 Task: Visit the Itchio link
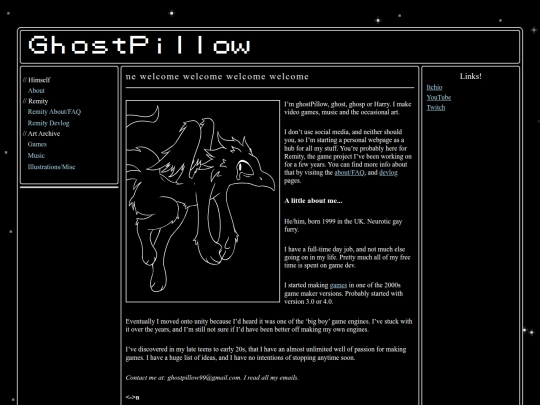434,87
